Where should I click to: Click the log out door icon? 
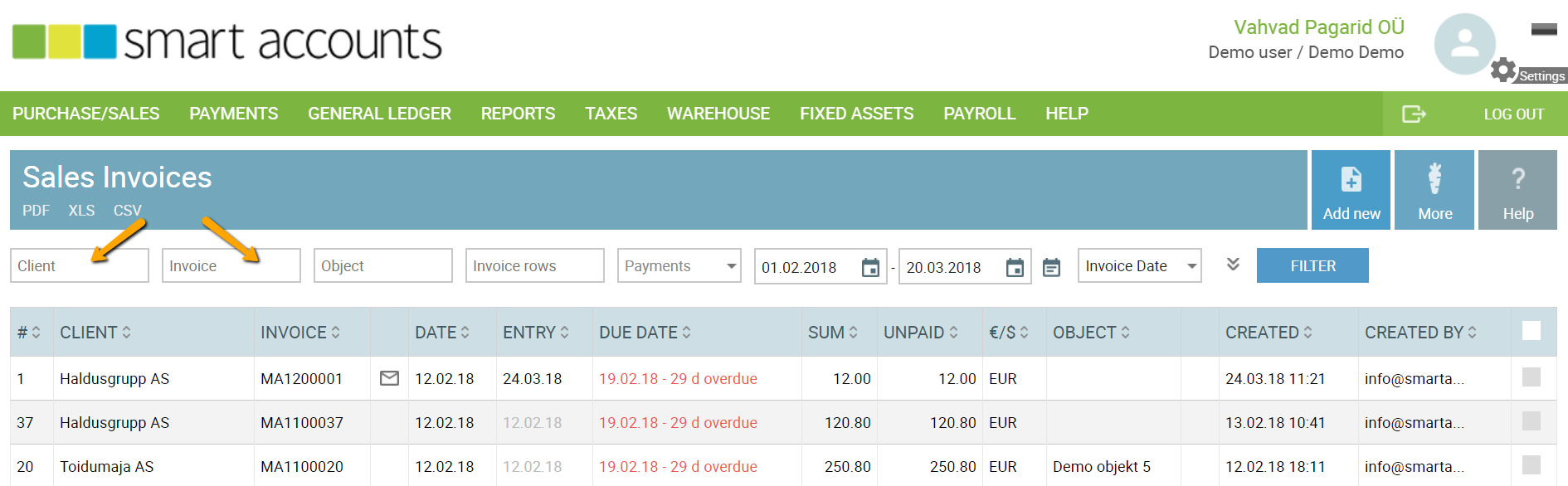coord(1414,114)
